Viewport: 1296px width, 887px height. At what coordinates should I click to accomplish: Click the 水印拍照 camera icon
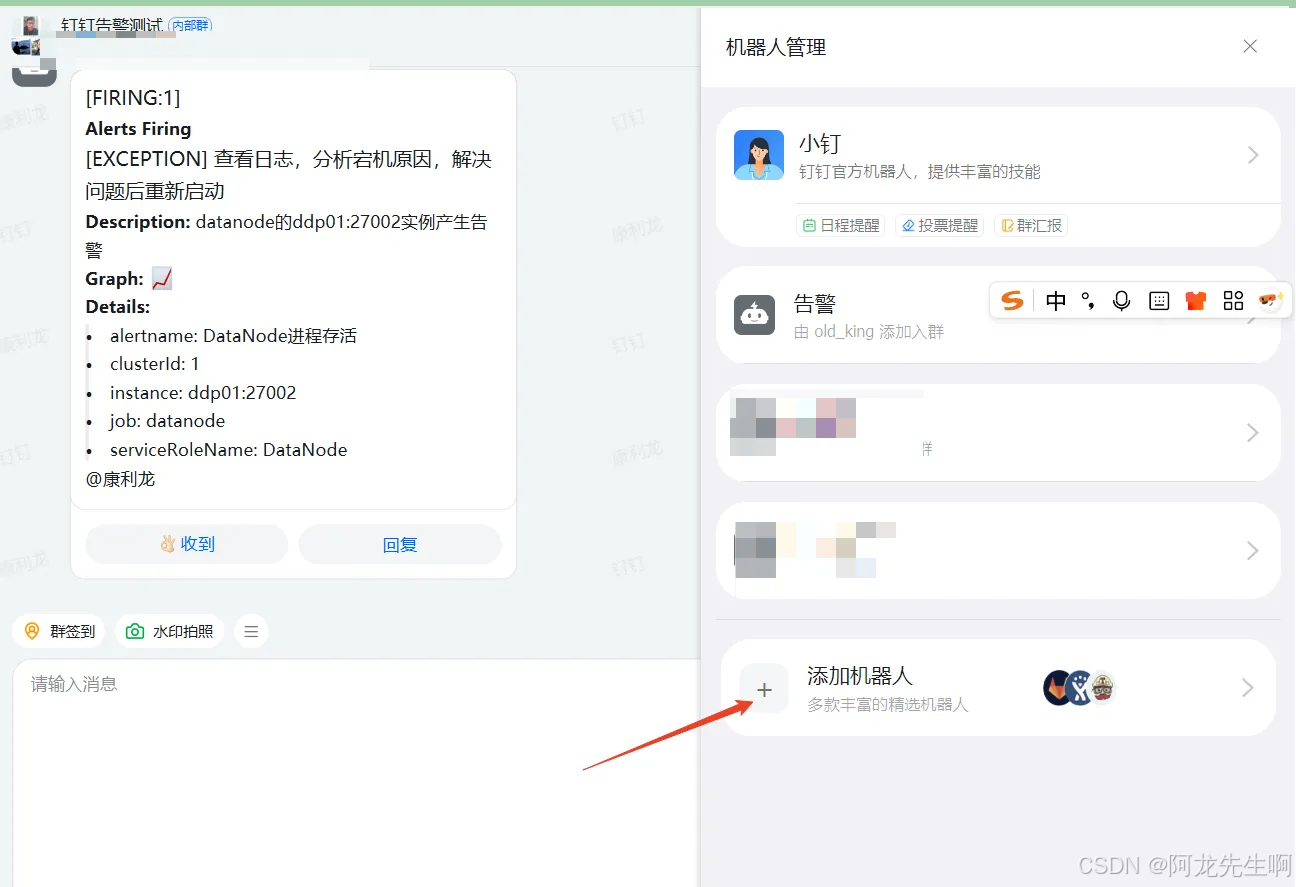click(x=134, y=631)
